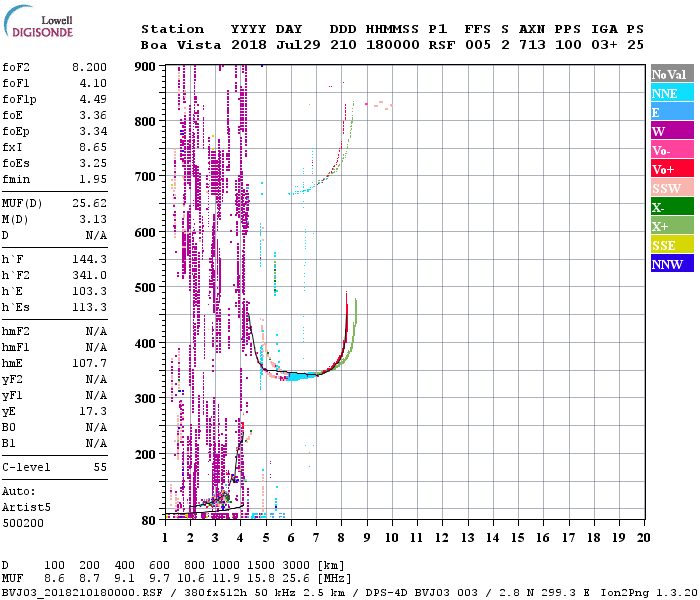Click the foF1 value 4.10
Screen dimensions: 700x600
(x=93, y=83)
